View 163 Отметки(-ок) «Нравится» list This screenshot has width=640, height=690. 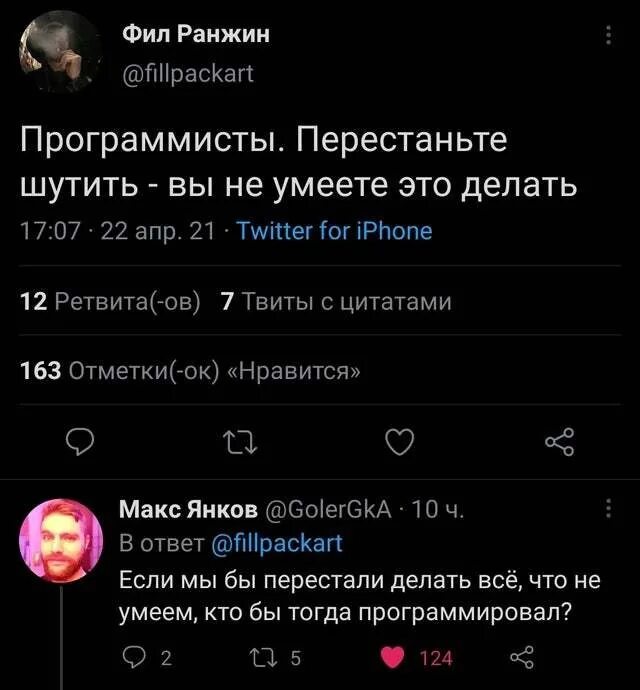click(192, 371)
